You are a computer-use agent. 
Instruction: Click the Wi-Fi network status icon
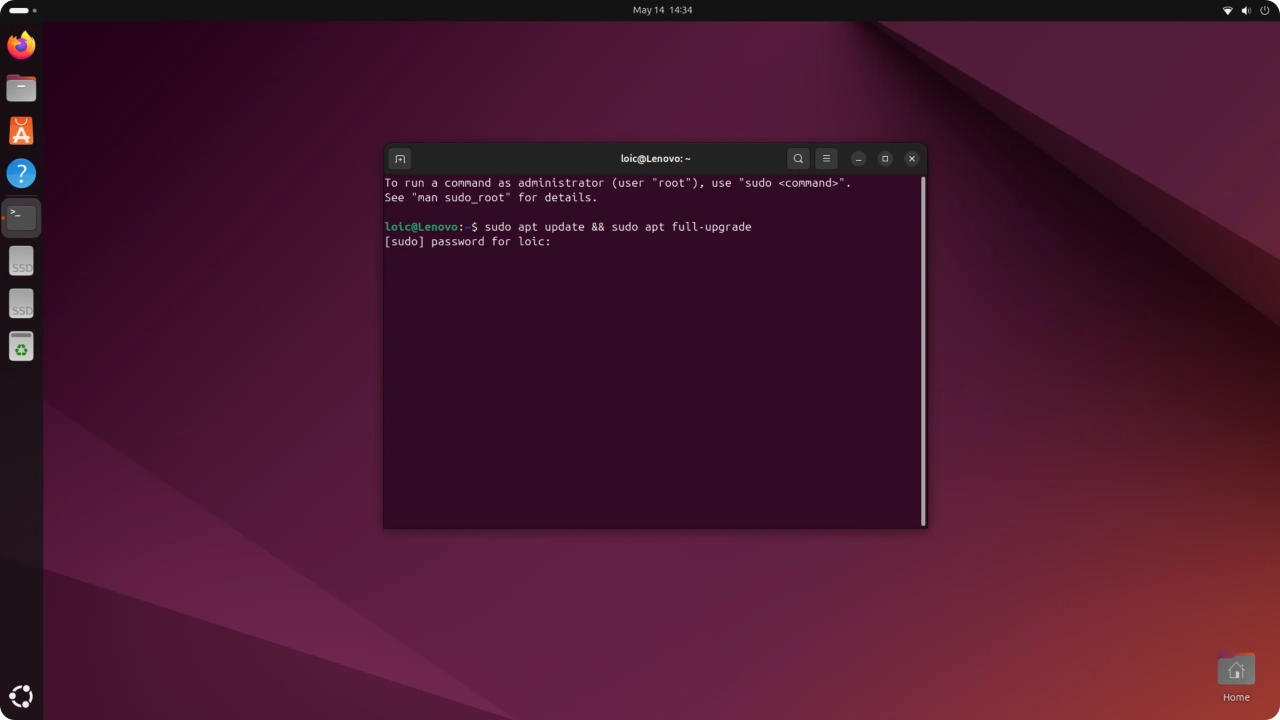coord(1228,10)
